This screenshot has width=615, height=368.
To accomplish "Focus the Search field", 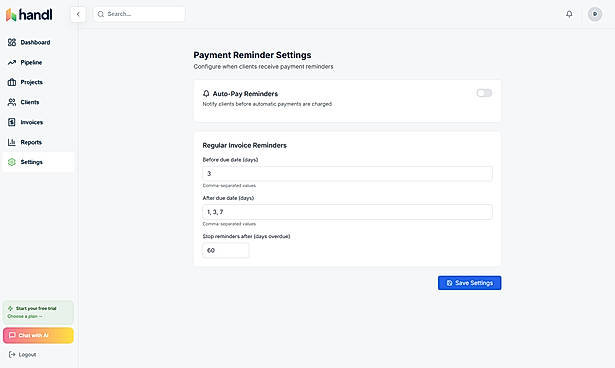I will point(139,14).
